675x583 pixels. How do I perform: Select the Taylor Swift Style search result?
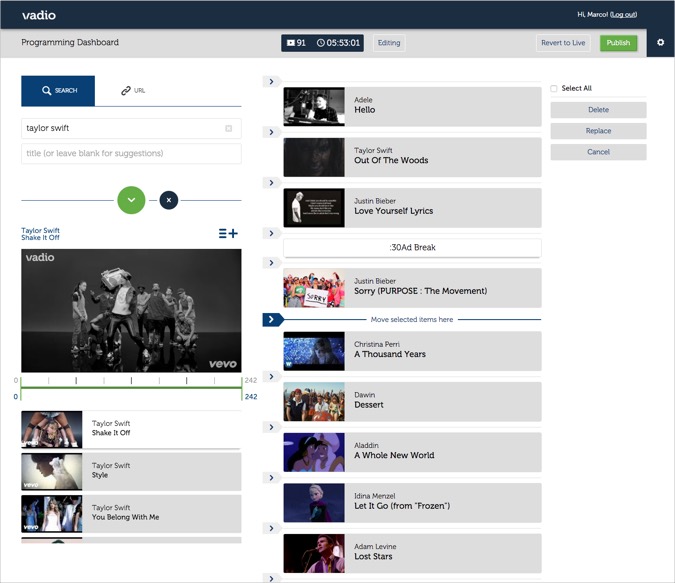[x=131, y=471]
